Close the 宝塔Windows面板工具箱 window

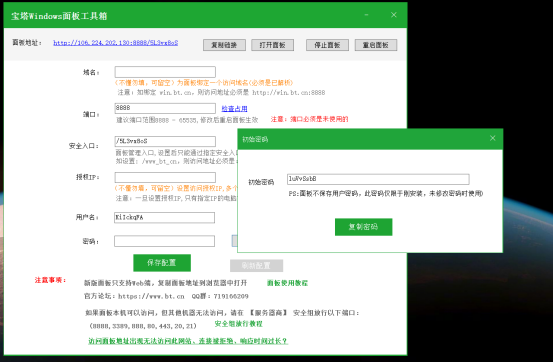[394, 15]
